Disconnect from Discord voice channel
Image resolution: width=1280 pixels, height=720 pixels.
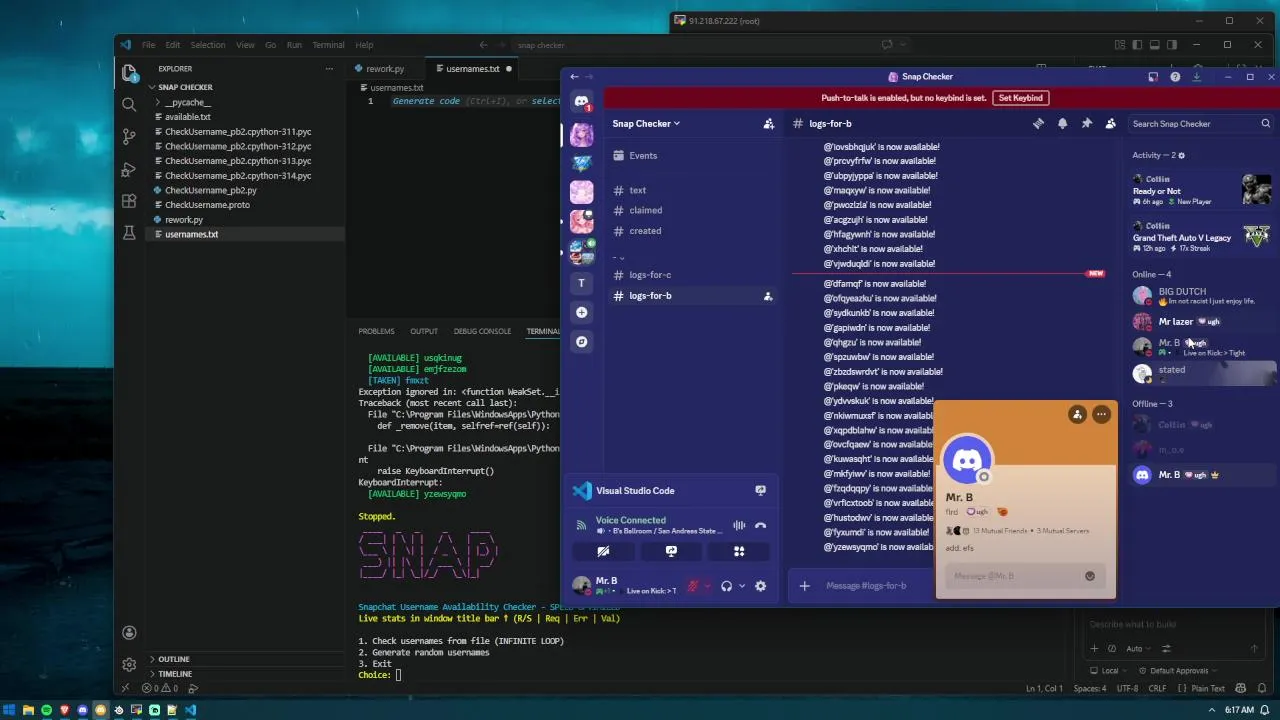[x=760, y=525]
